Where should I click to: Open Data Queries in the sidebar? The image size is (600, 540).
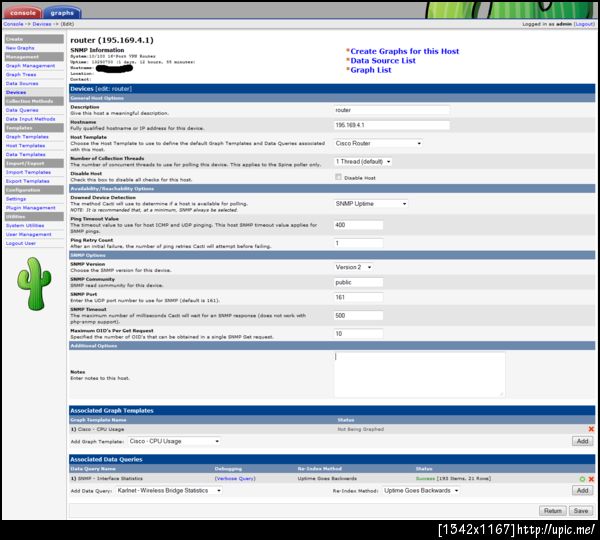pos(22,110)
